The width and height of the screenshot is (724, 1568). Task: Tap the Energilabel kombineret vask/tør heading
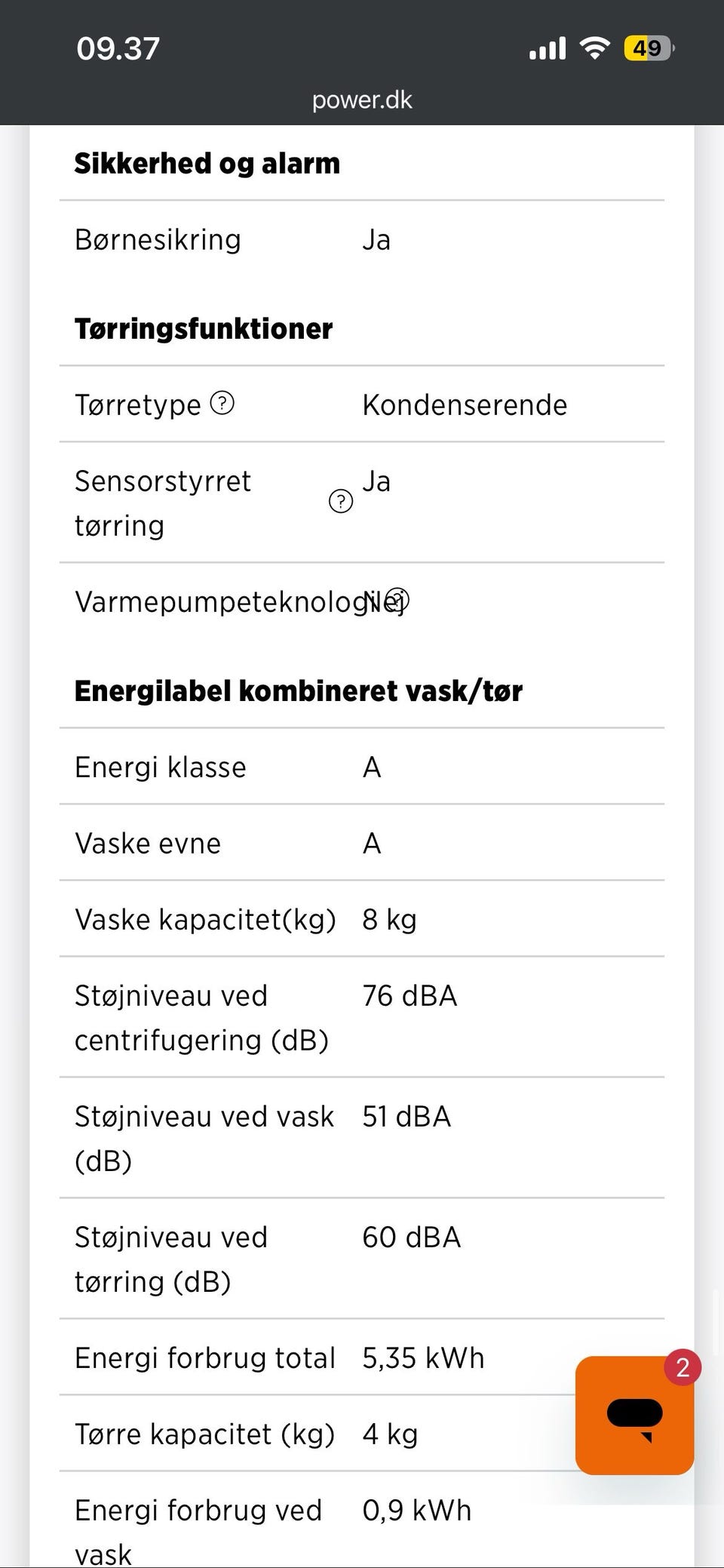point(299,691)
